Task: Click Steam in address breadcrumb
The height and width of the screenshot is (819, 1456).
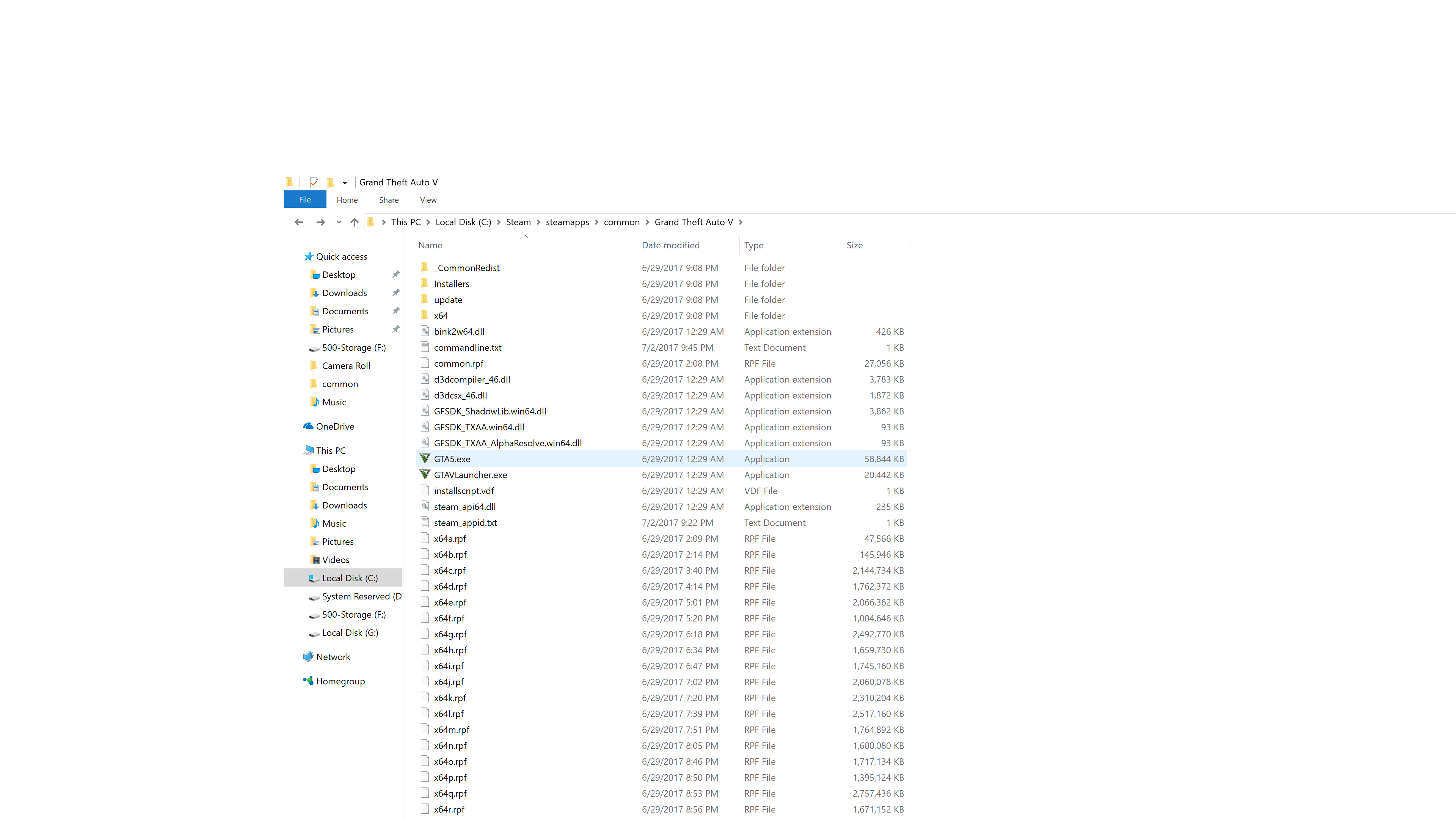Action: 518,222
